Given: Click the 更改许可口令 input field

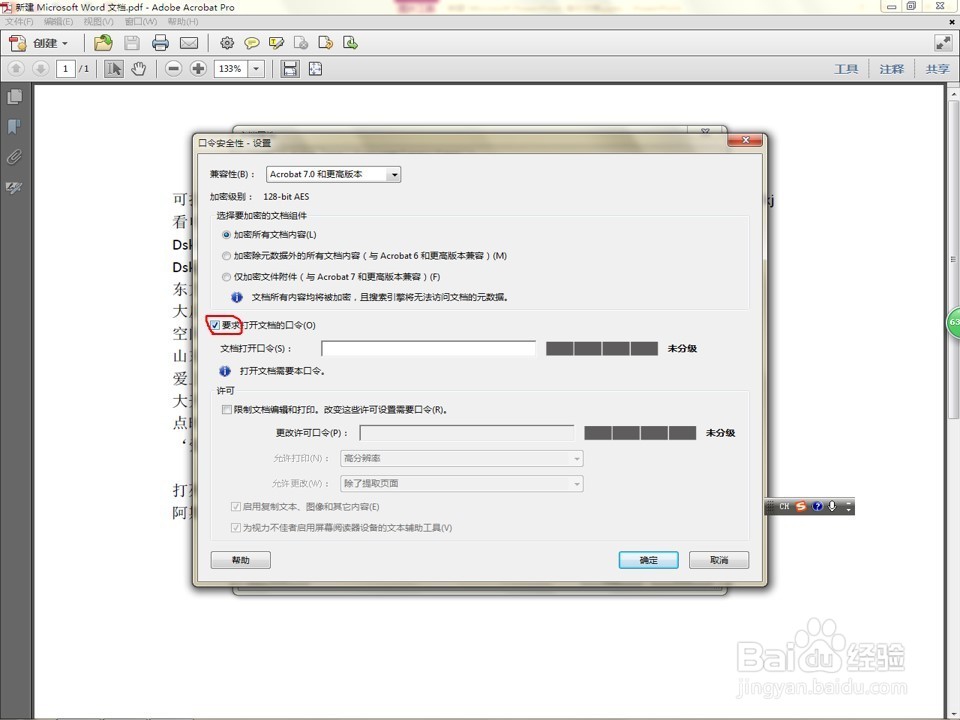Looking at the screenshot, I should point(467,433).
